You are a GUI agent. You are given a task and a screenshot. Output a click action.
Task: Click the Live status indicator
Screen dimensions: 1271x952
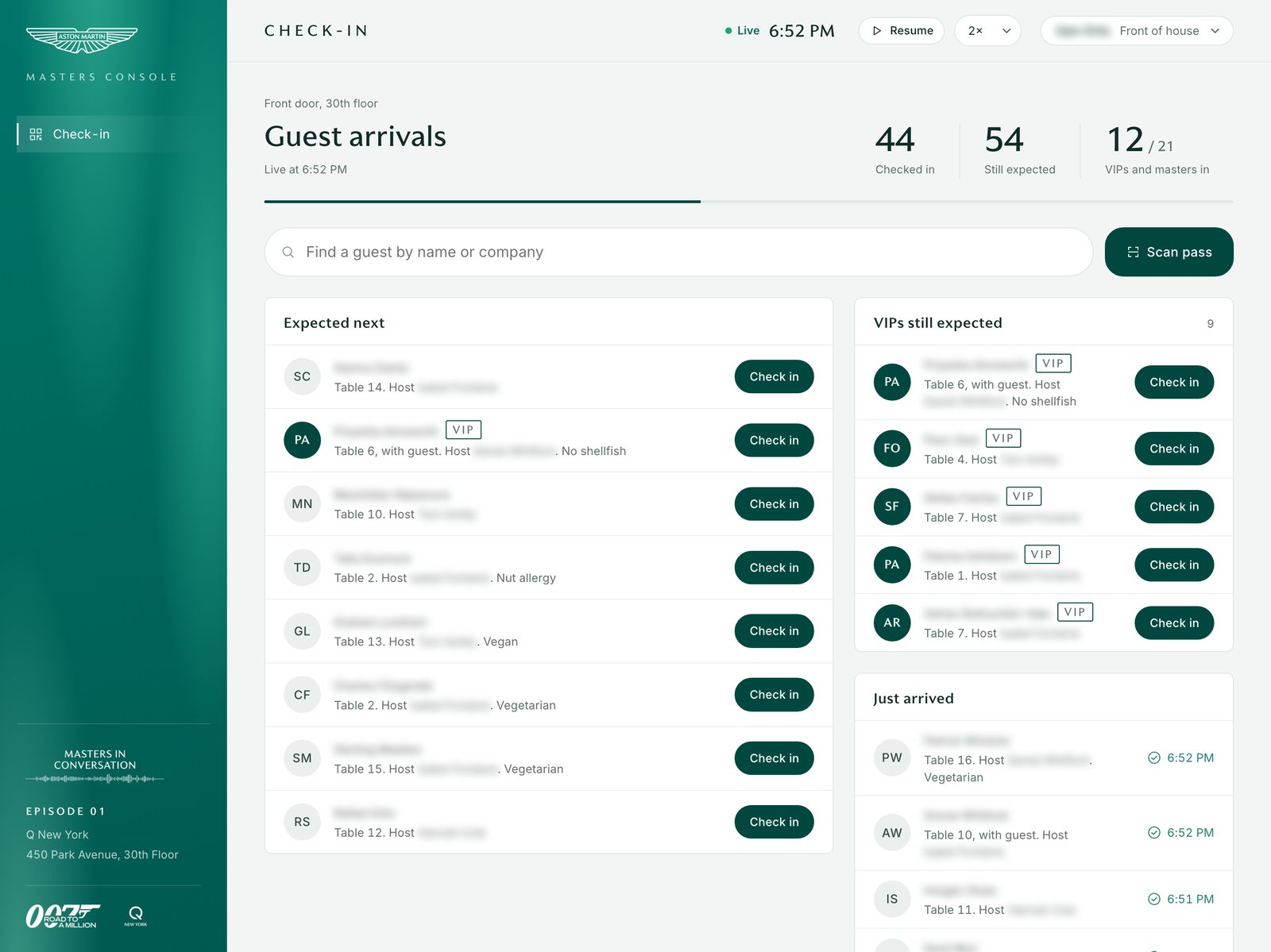(742, 31)
